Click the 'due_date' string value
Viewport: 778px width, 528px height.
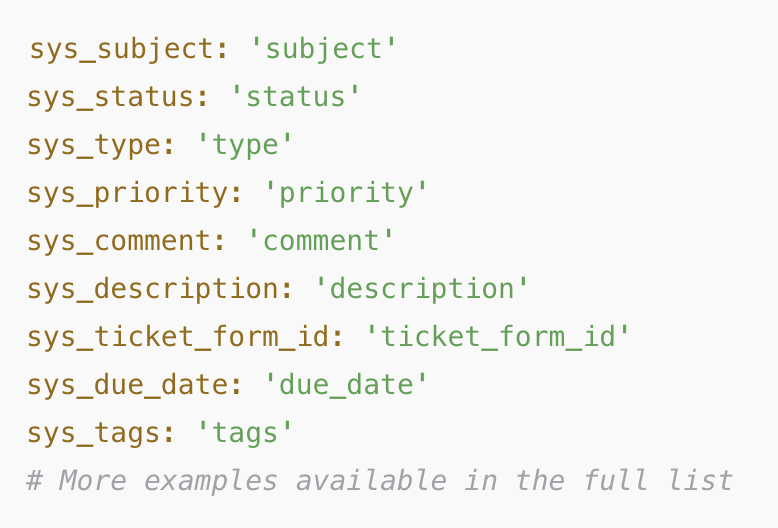[346, 385]
